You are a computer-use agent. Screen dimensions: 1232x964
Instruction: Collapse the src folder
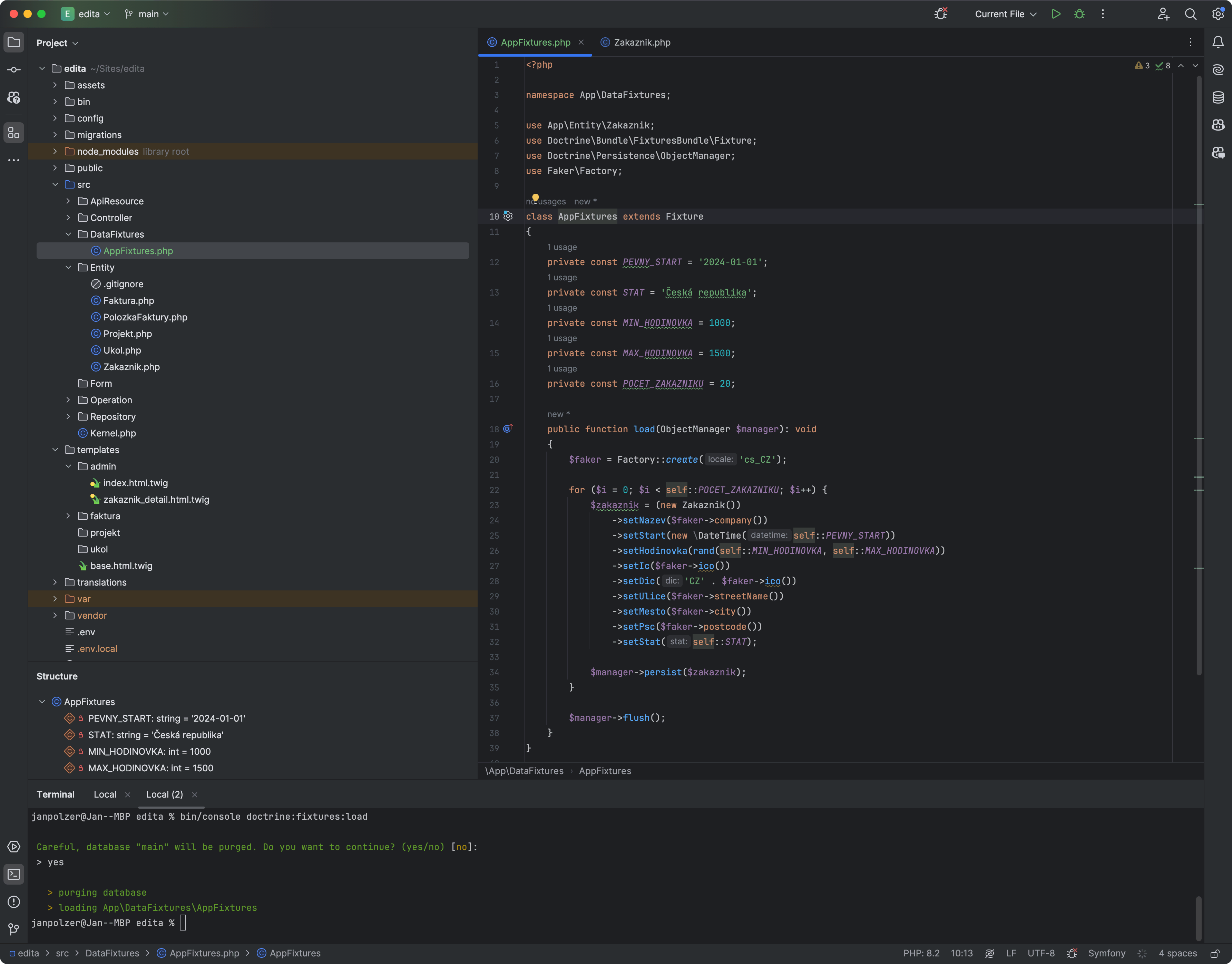(56, 184)
